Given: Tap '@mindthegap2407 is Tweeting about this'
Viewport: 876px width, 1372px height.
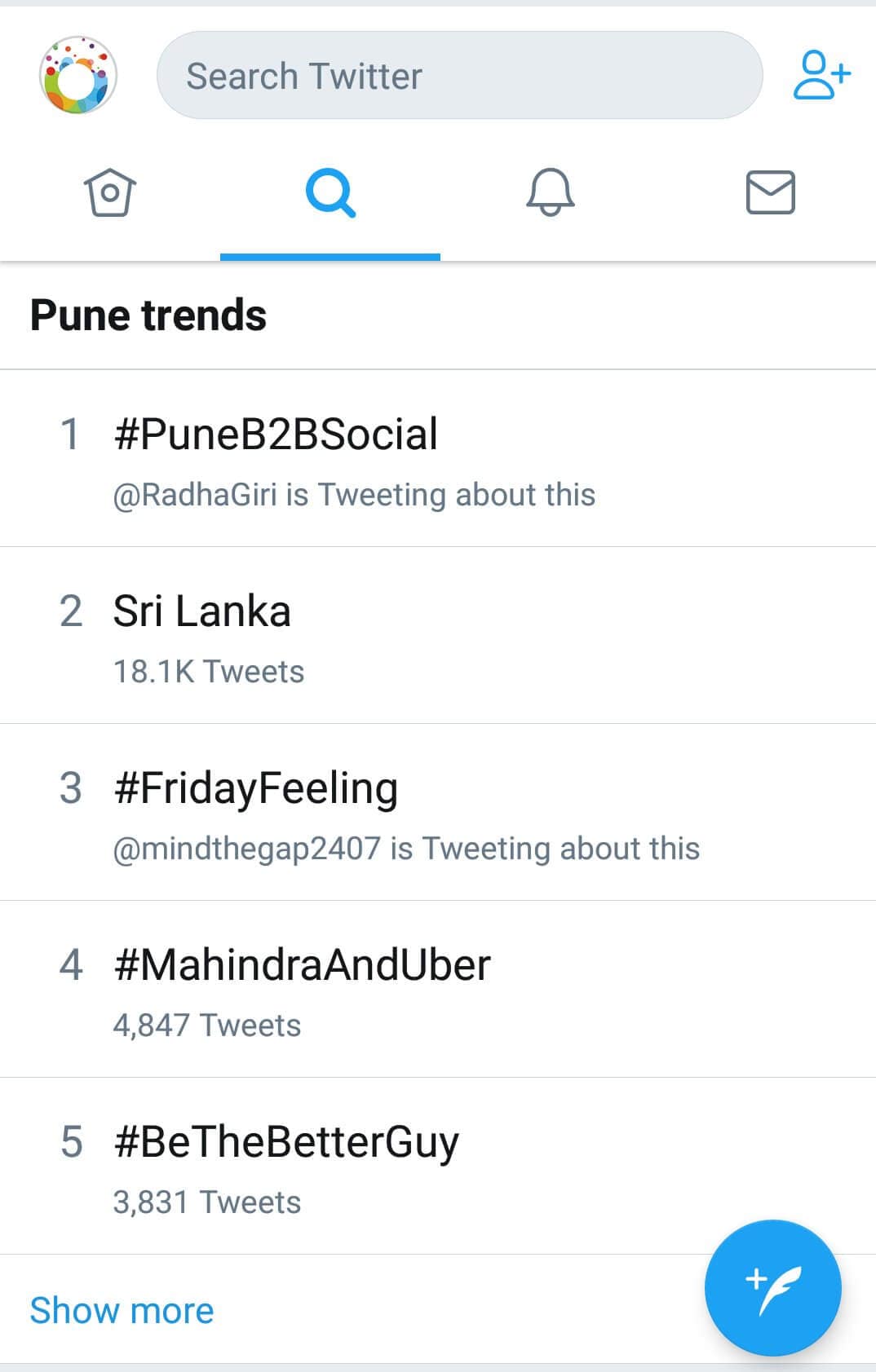Looking at the screenshot, I should (406, 849).
